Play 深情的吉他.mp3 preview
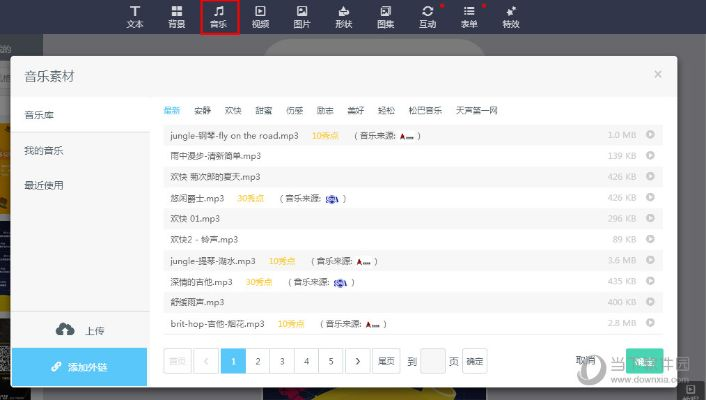 click(650, 281)
